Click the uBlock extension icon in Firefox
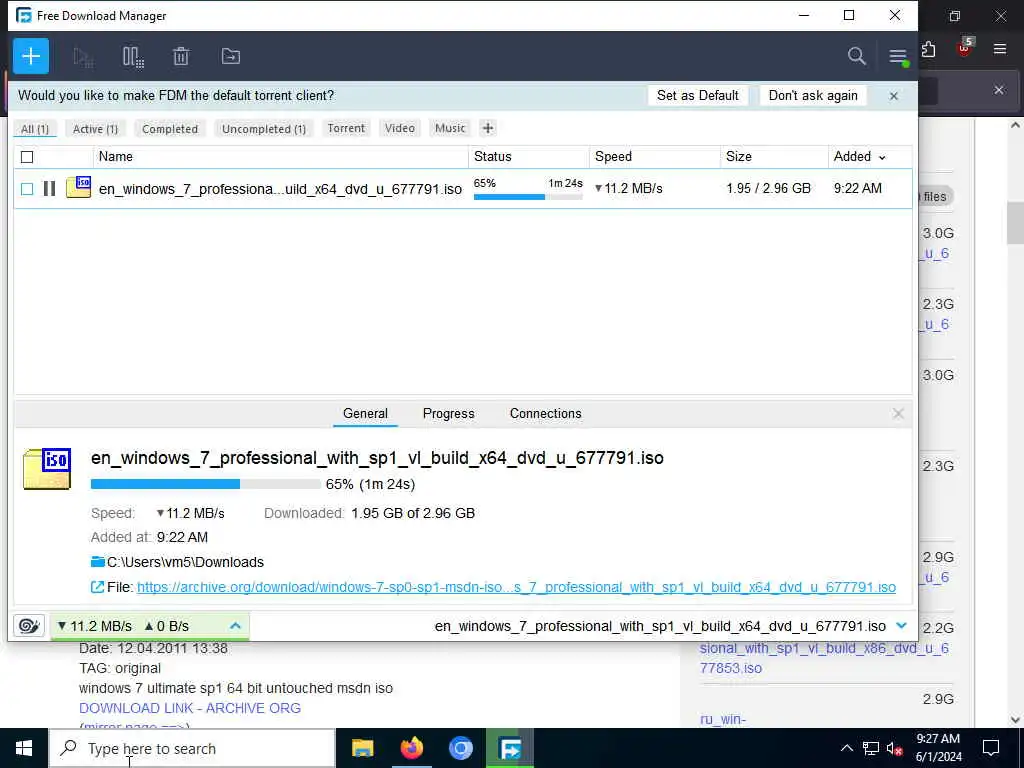 click(x=965, y=49)
